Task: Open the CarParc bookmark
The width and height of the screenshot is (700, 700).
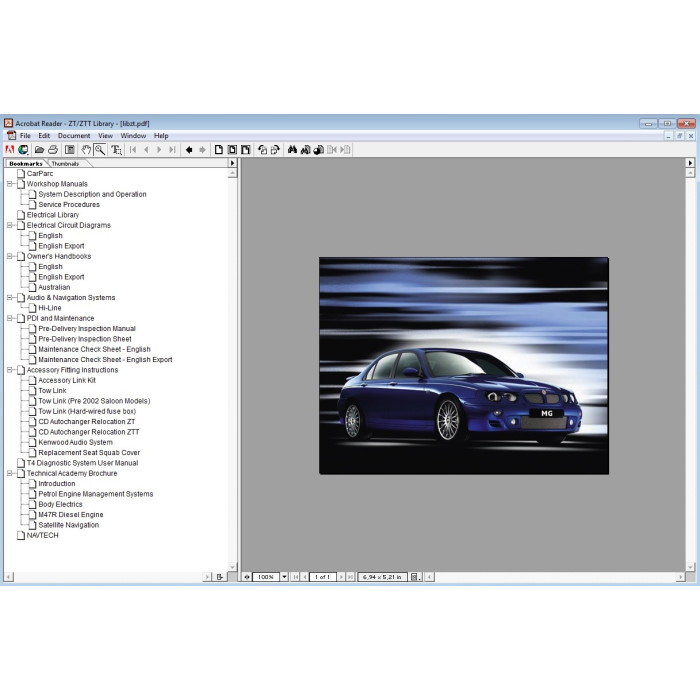Action: point(40,174)
